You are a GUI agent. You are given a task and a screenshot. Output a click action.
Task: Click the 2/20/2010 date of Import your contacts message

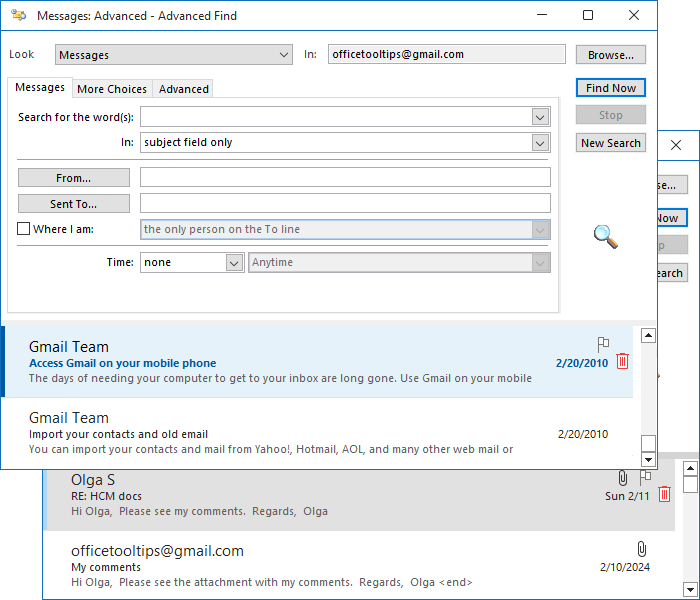point(583,434)
